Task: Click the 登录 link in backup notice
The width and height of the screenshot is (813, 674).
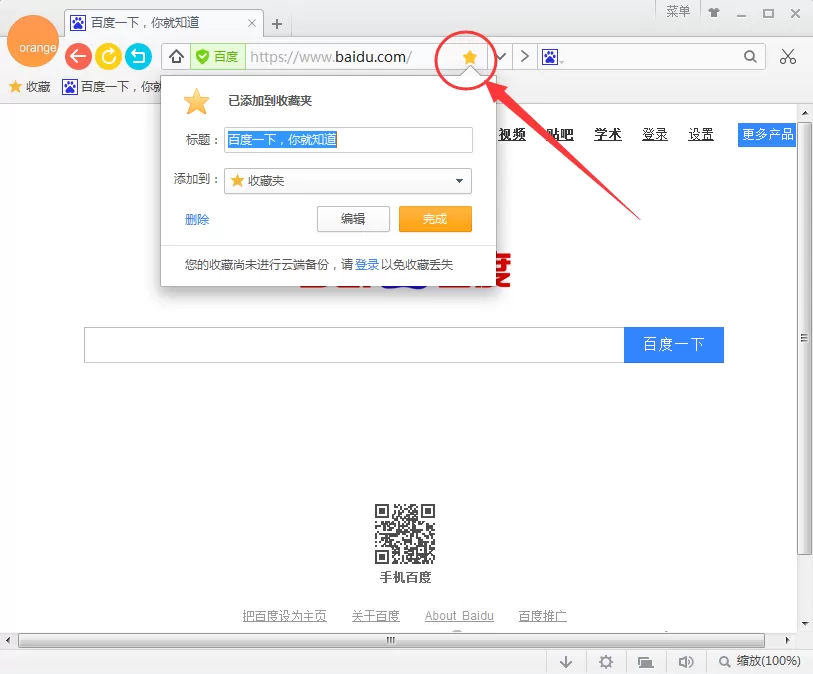Action: tap(367, 265)
